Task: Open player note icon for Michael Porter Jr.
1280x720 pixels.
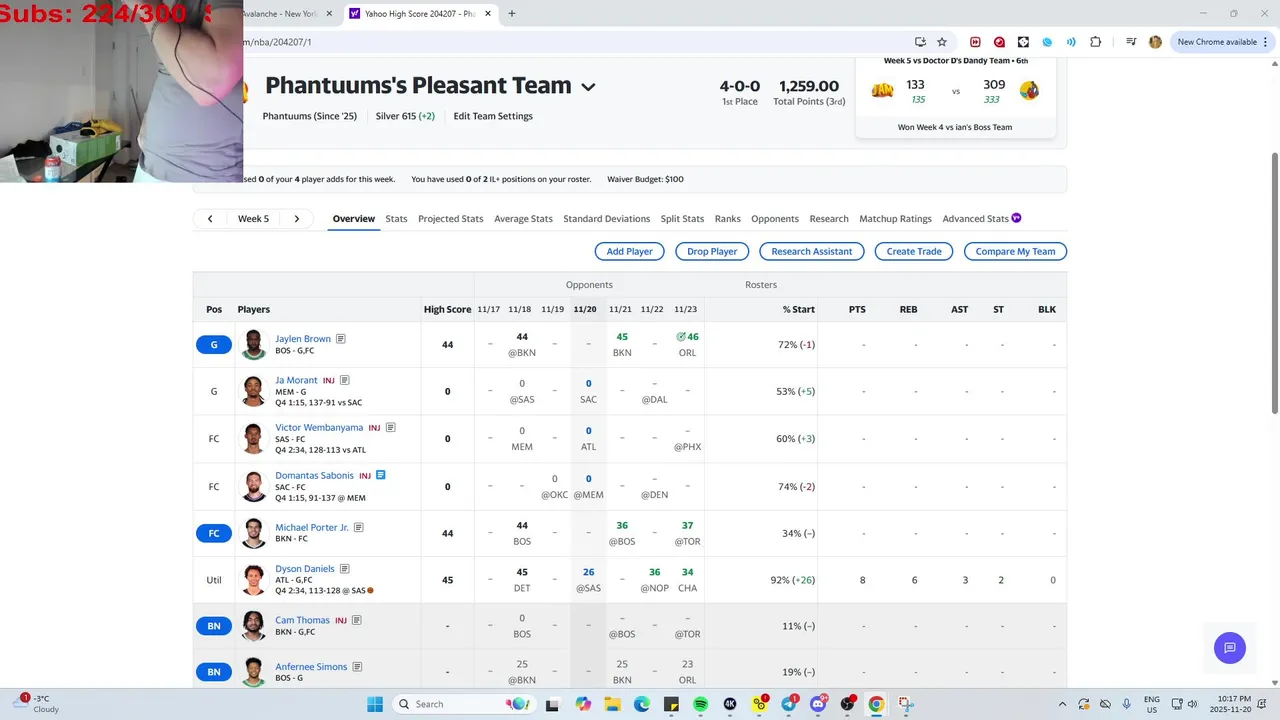Action: click(x=359, y=527)
